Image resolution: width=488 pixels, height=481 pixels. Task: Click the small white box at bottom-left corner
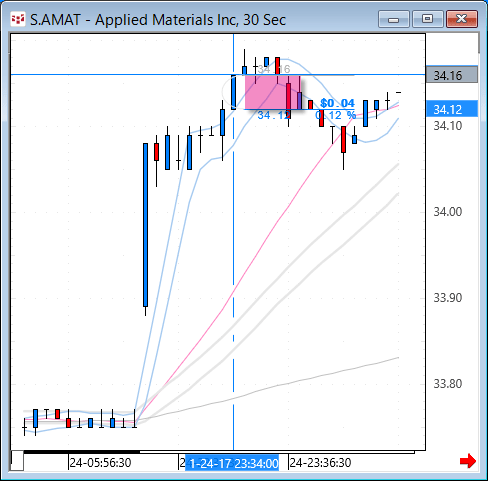click(x=17, y=460)
